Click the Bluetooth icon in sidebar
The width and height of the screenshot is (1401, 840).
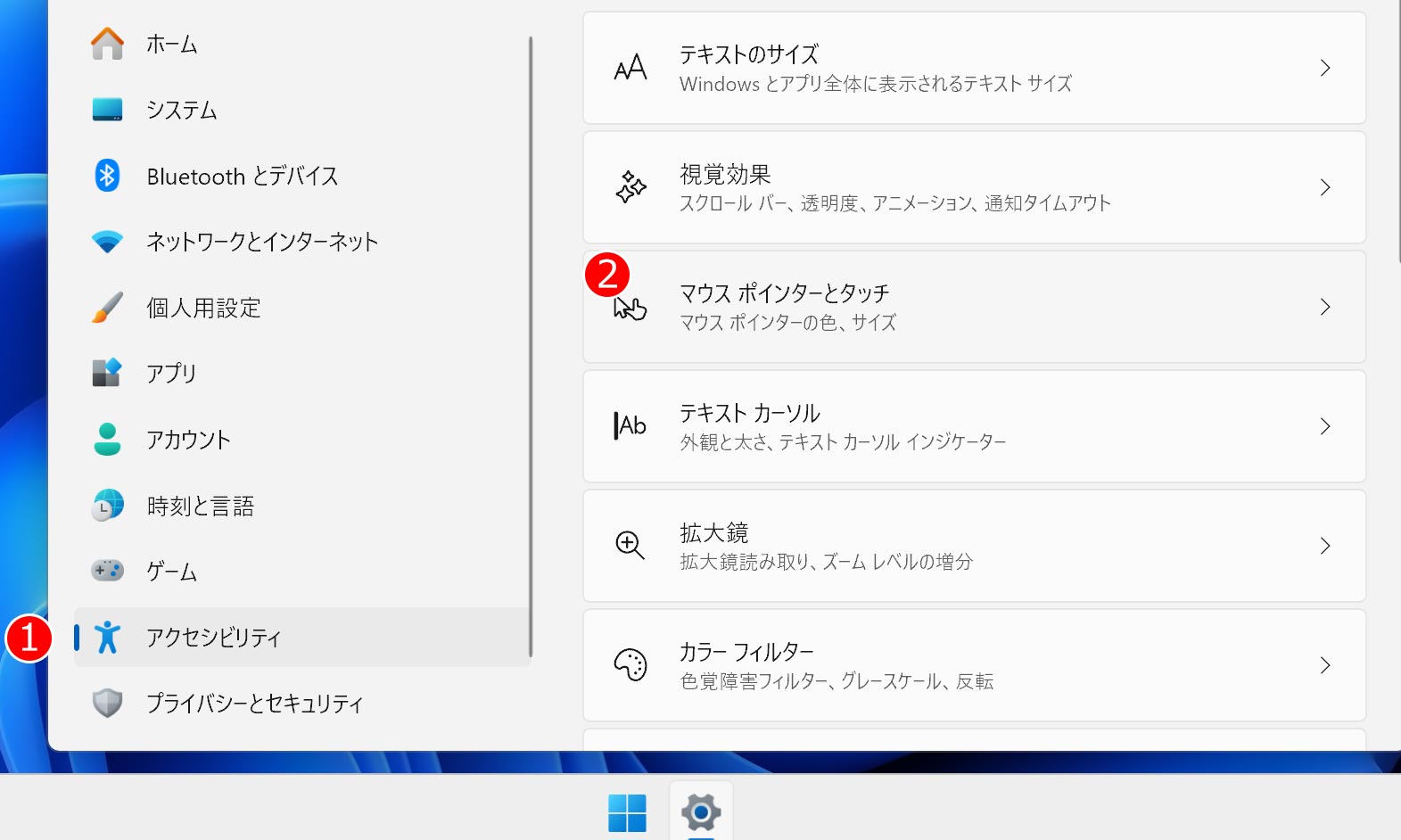click(107, 176)
